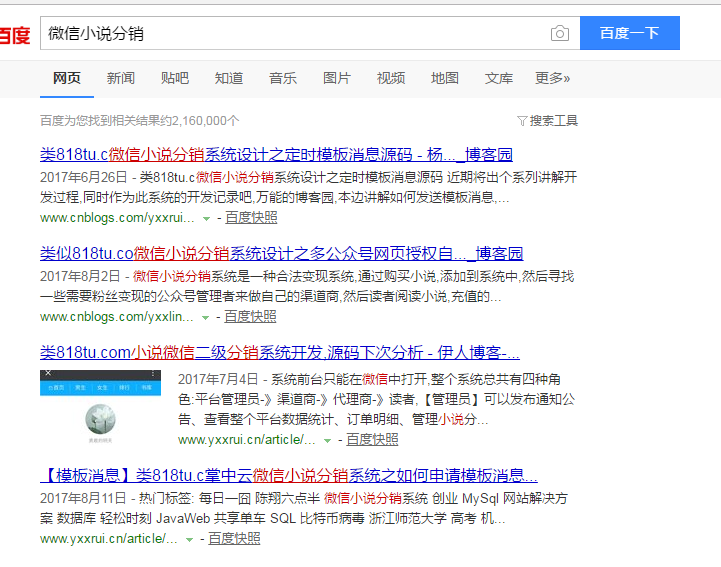The image size is (721, 567).
Task: Expand the 更多» menu
Action: click(553, 78)
